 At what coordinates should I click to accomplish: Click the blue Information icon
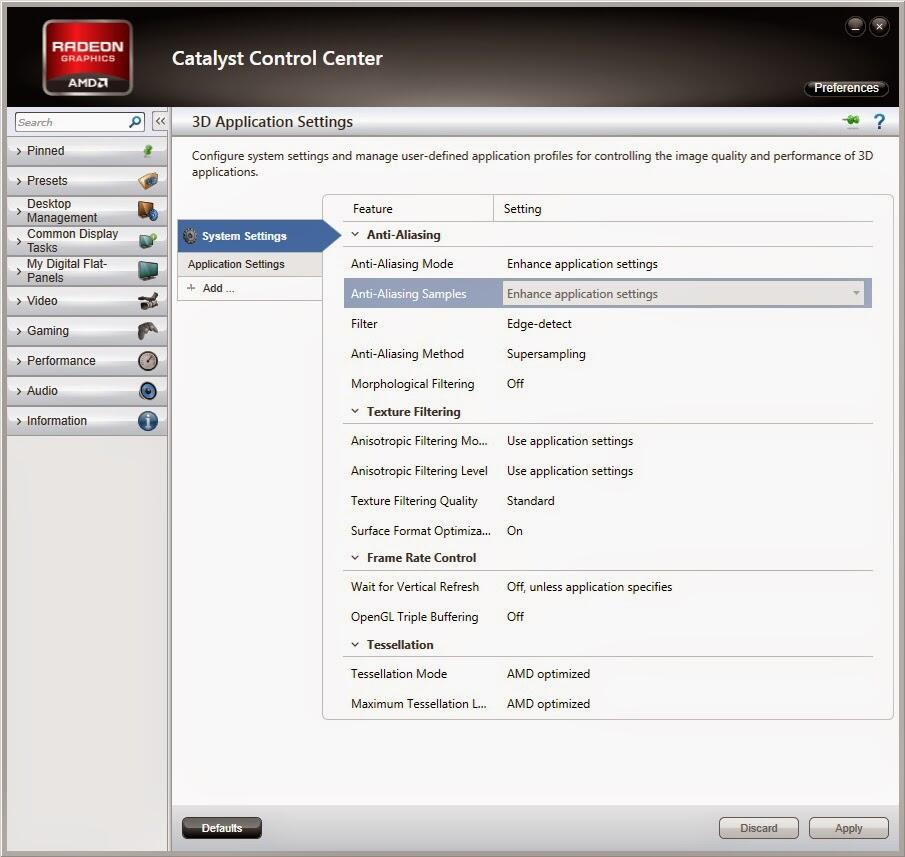(148, 421)
